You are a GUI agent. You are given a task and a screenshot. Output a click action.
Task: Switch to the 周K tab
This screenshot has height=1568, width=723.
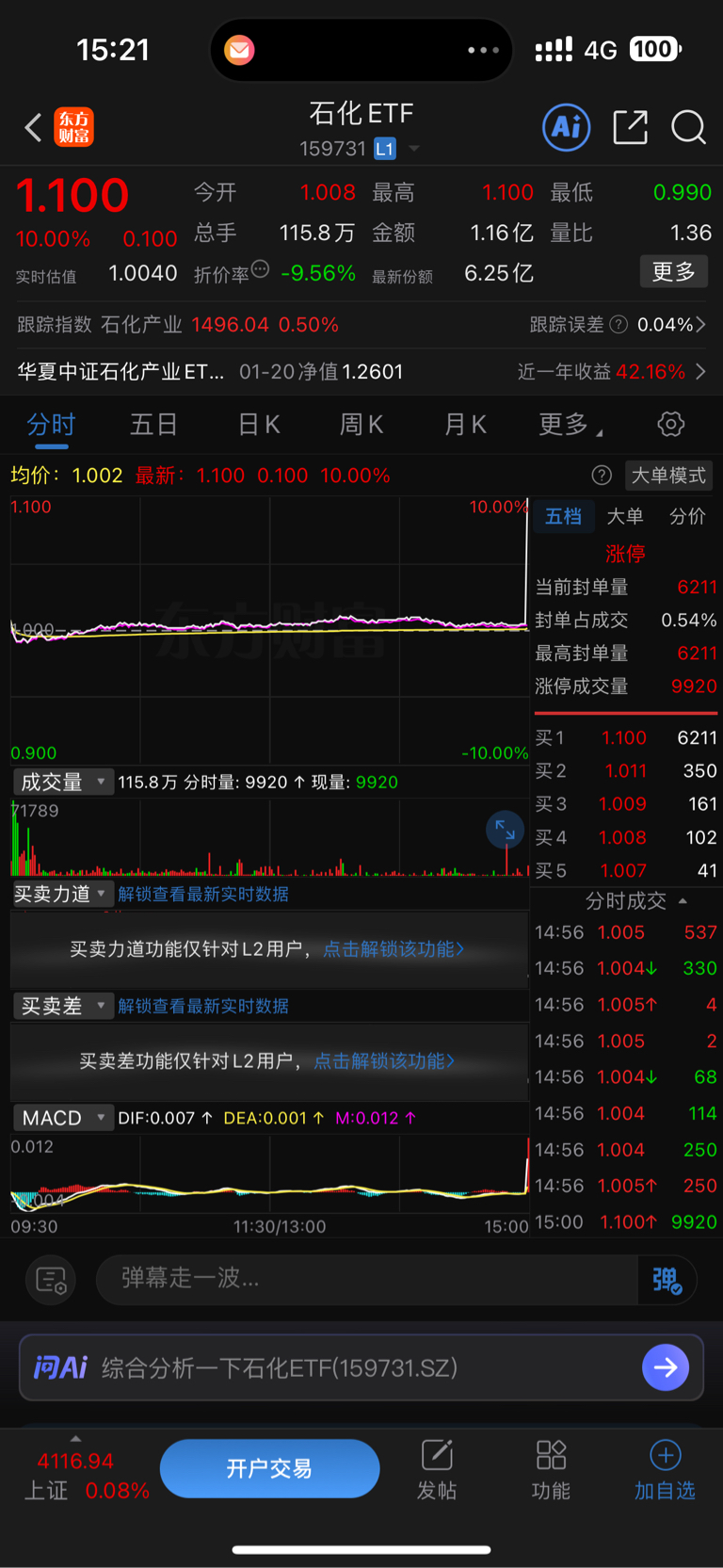[x=361, y=425]
